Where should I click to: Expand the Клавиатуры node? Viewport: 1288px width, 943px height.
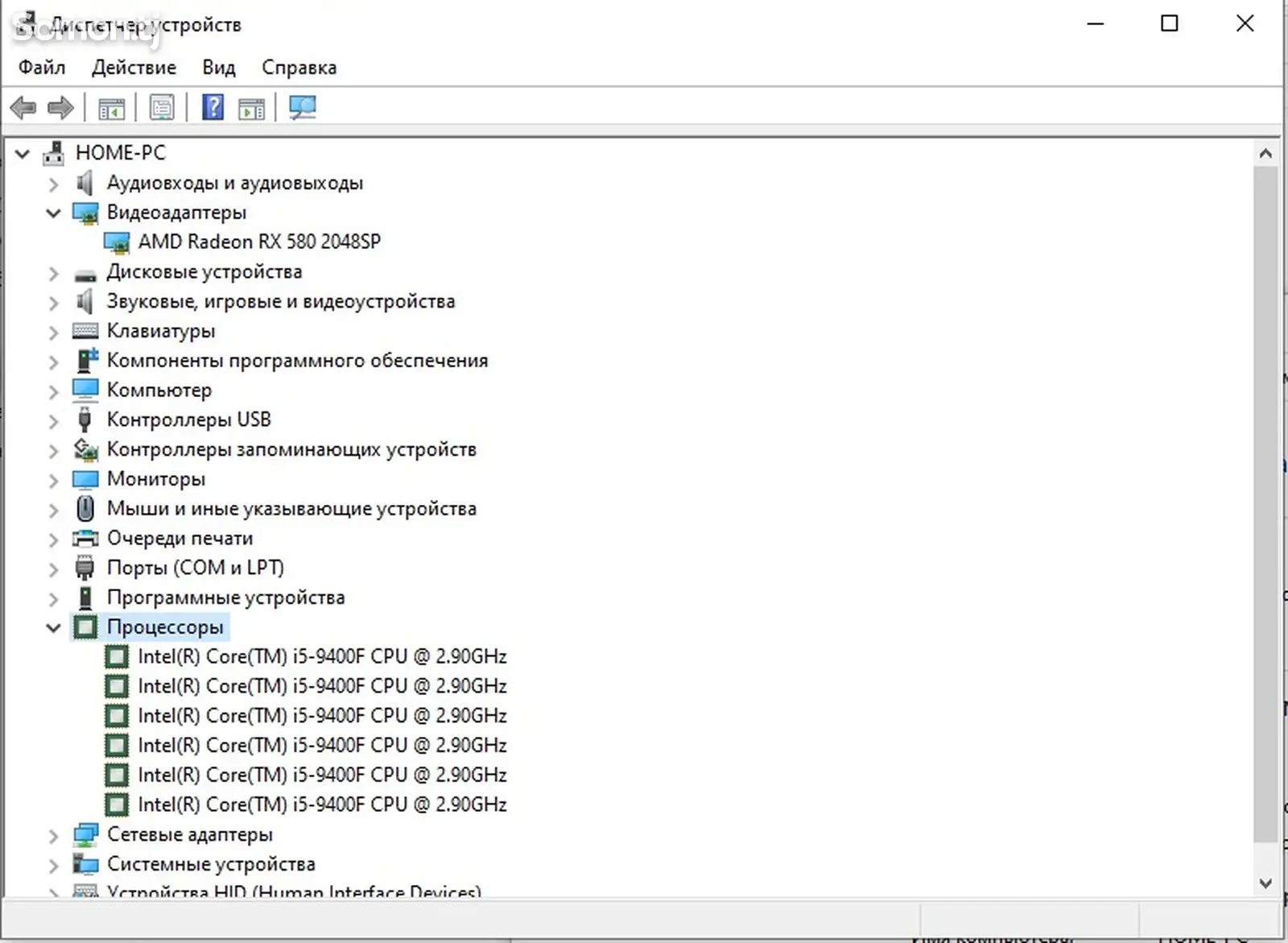point(53,332)
